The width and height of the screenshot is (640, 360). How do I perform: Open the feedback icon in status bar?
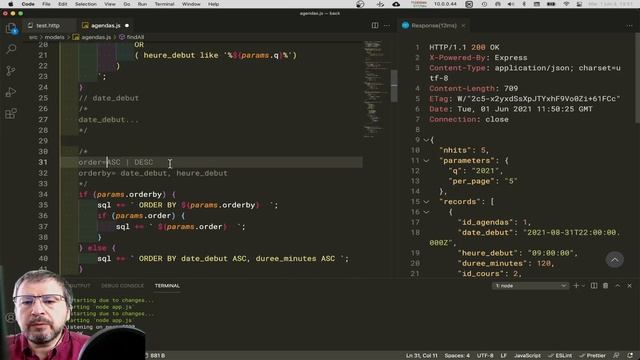pos(616,356)
